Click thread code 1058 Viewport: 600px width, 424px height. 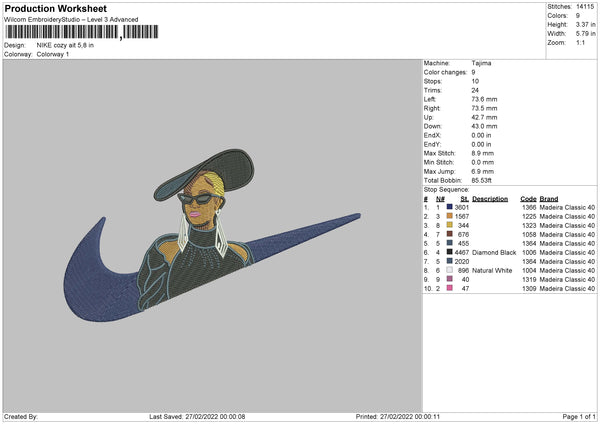(529, 235)
